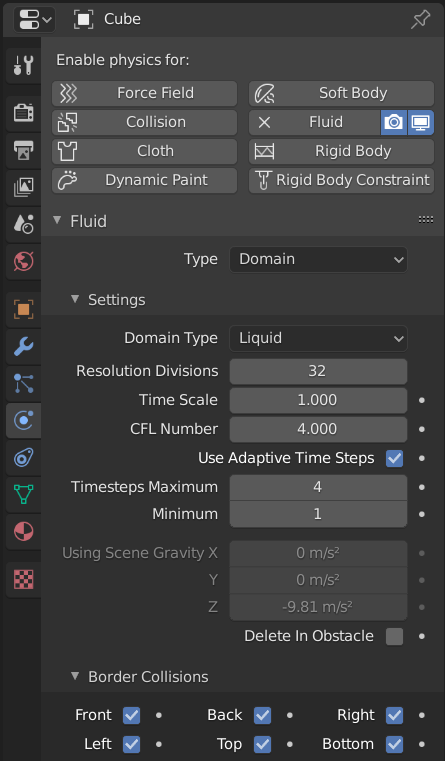Animate Timesteps Maximum keyframe dot
445x761 pixels.
pos(422,487)
